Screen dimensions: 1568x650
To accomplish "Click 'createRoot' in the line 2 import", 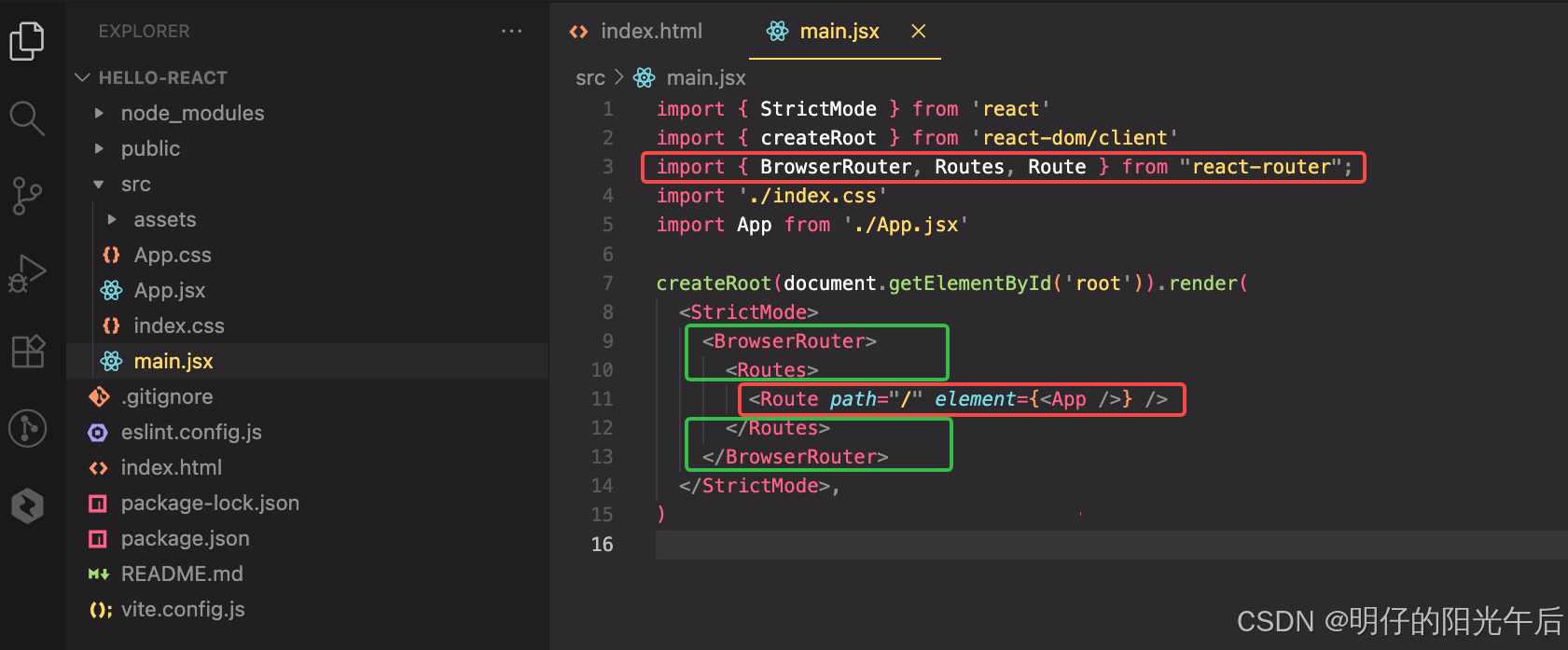I will click(x=818, y=138).
